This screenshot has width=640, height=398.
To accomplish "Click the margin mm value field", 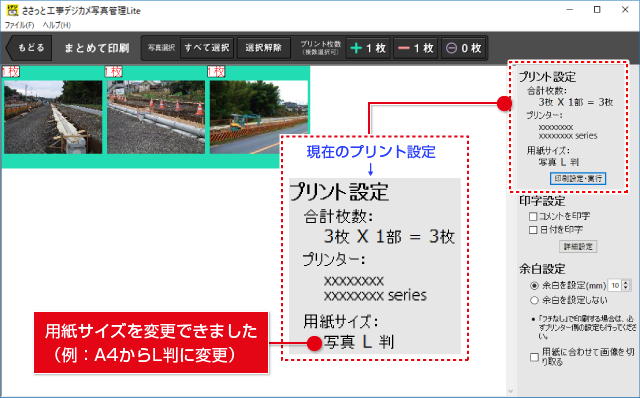I will pos(615,285).
